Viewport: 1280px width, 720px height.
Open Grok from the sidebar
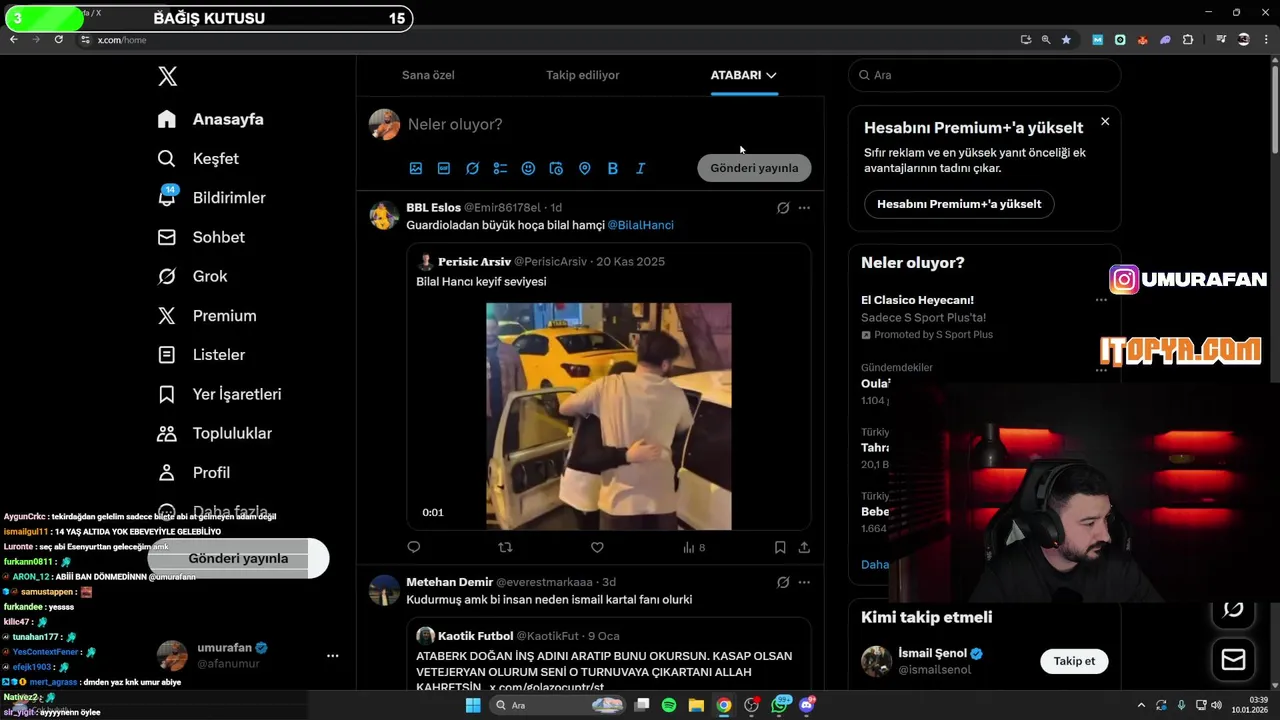[x=193, y=276]
